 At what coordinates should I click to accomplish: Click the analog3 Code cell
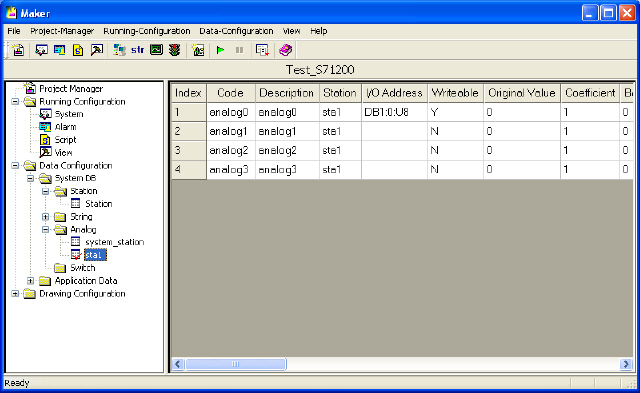(231, 169)
